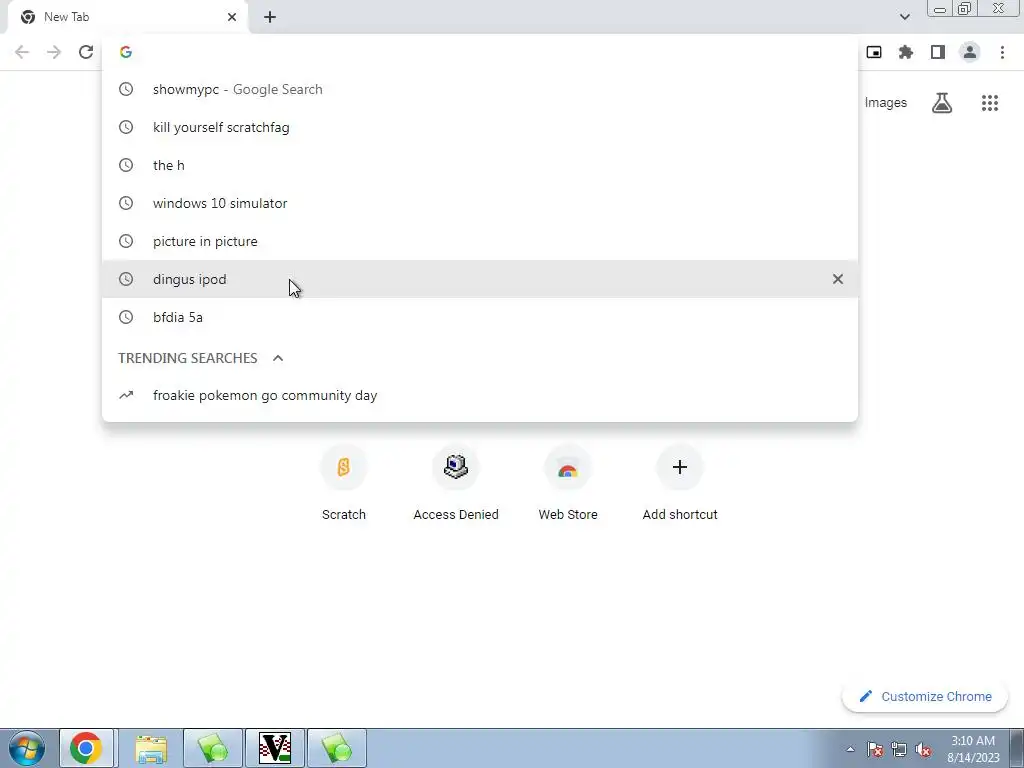This screenshot has width=1024, height=768.
Task: Open the Windows Start menu
Action: tap(26, 748)
